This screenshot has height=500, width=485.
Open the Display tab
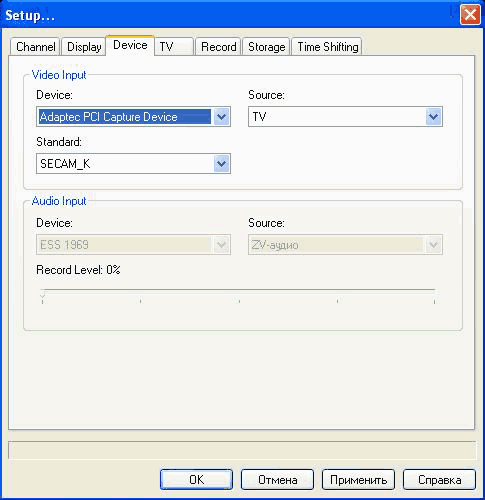84,46
